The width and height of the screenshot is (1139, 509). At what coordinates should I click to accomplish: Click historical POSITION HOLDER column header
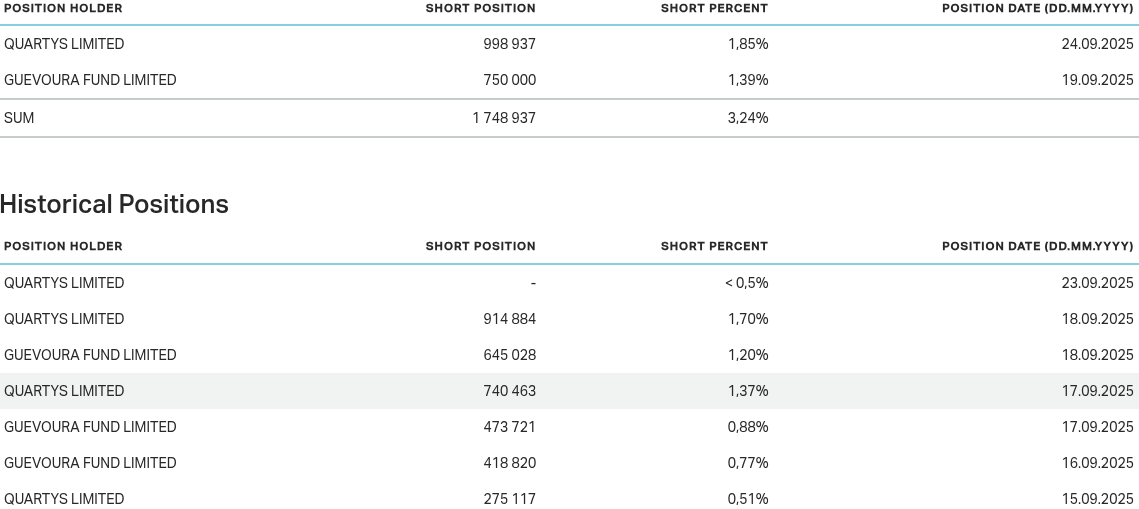pyautogui.click(x=63, y=246)
